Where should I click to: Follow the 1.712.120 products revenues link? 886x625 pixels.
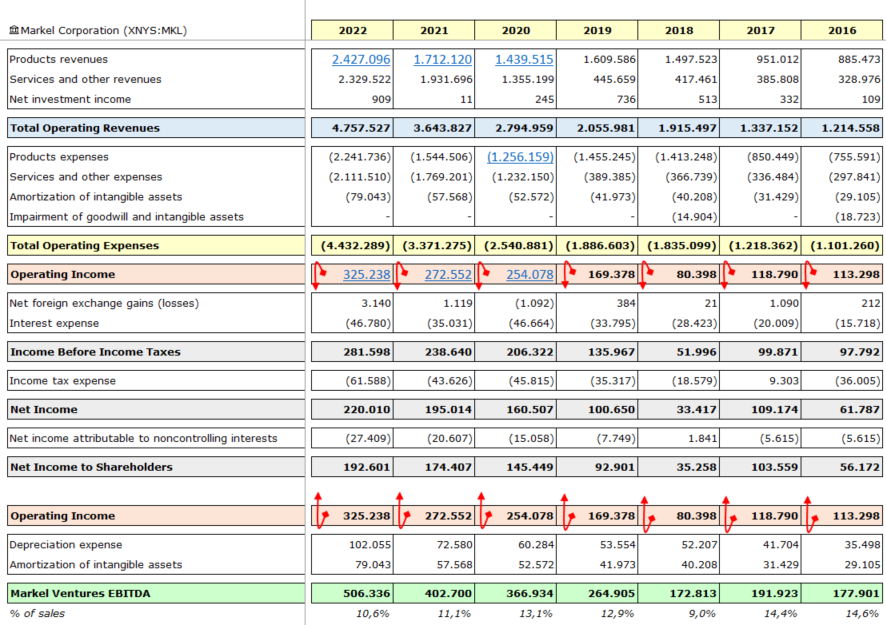(442, 59)
